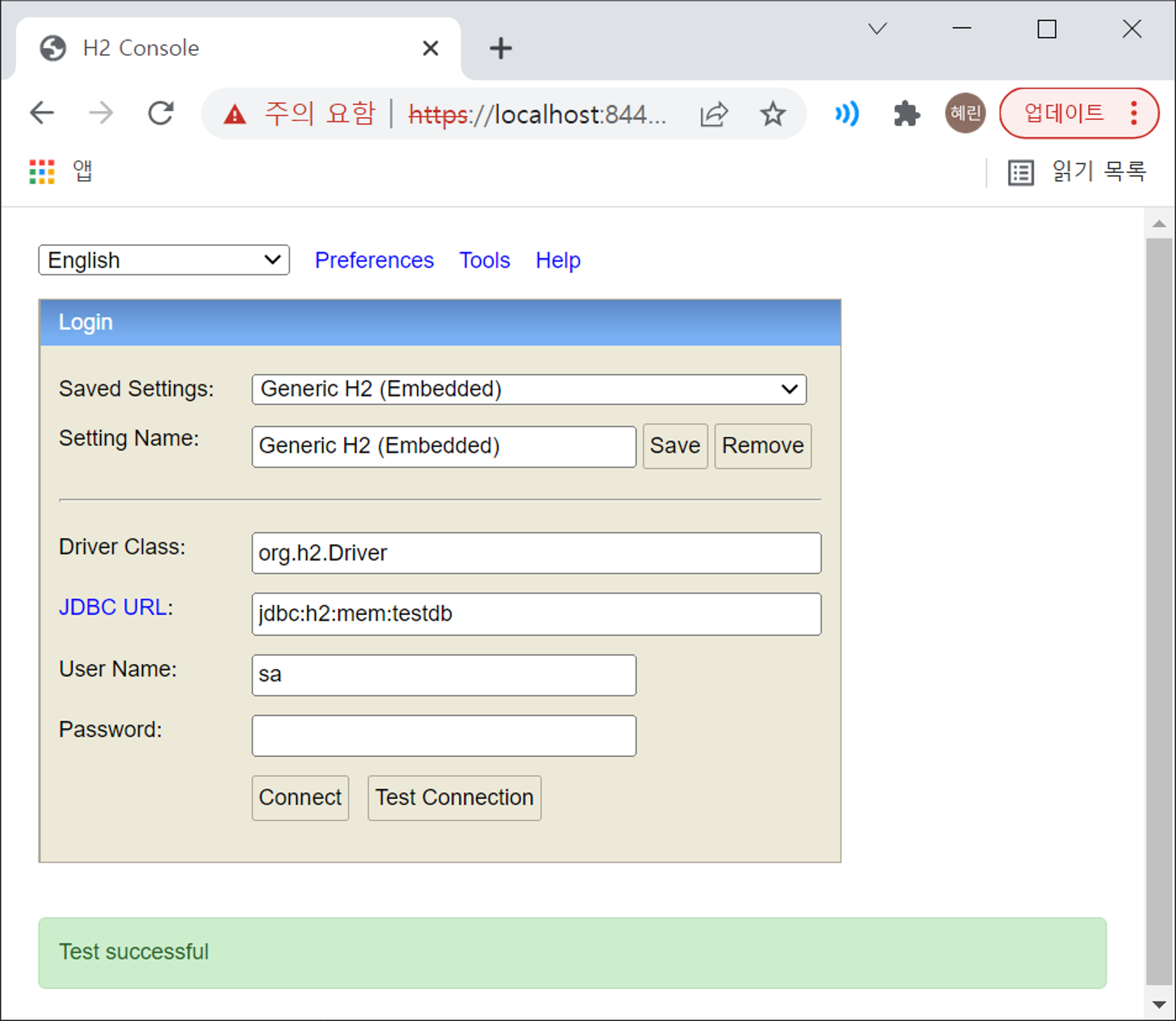Click the security warning triangle icon
Screen dimensions: 1176x1021
pyautogui.click(x=235, y=115)
